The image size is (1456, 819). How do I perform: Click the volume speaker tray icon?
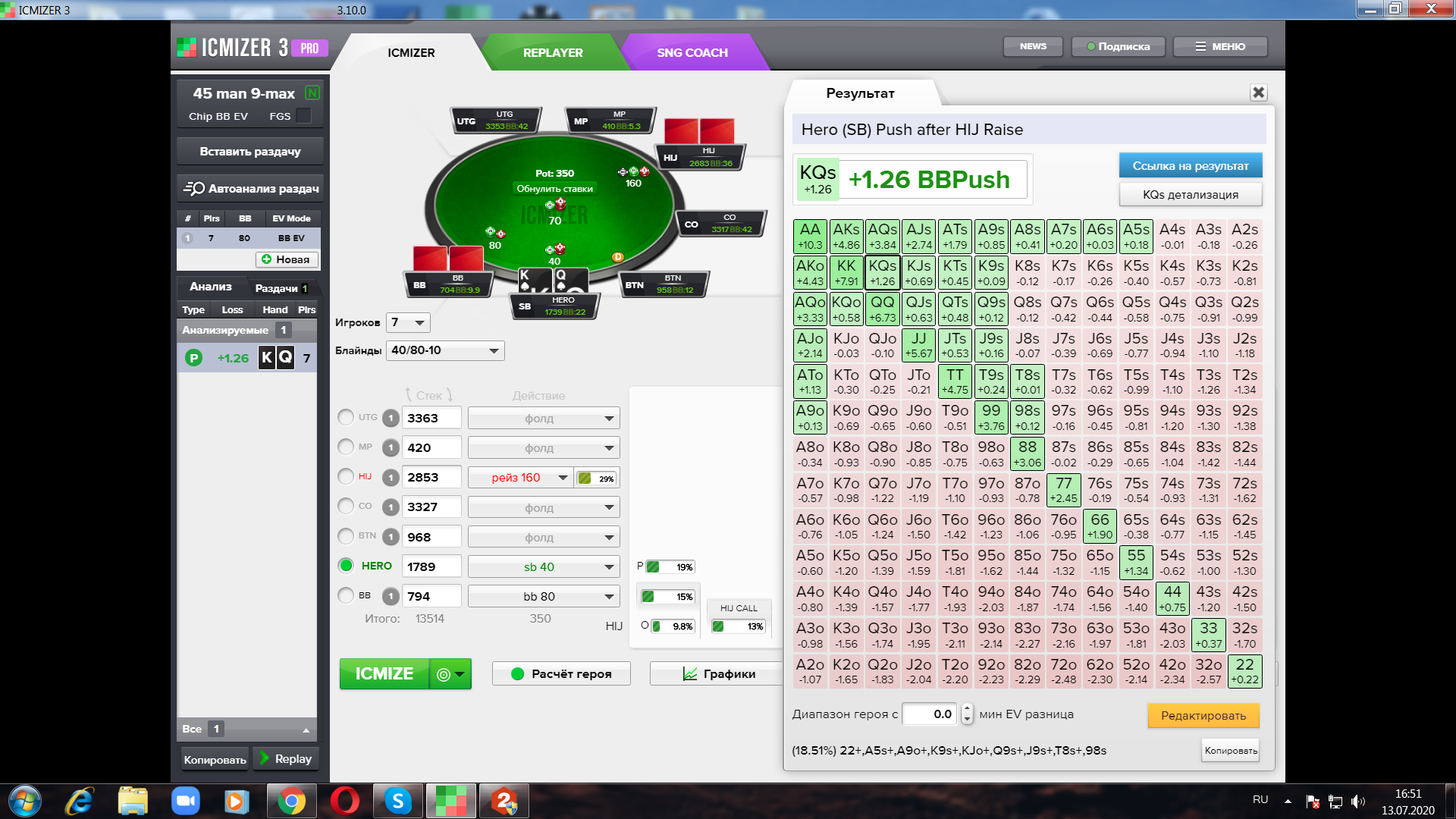click(x=1357, y=801)
